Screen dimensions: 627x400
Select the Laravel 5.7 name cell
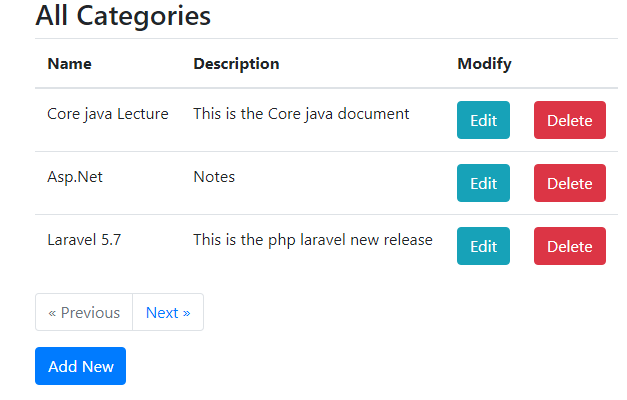pos(84,240)
